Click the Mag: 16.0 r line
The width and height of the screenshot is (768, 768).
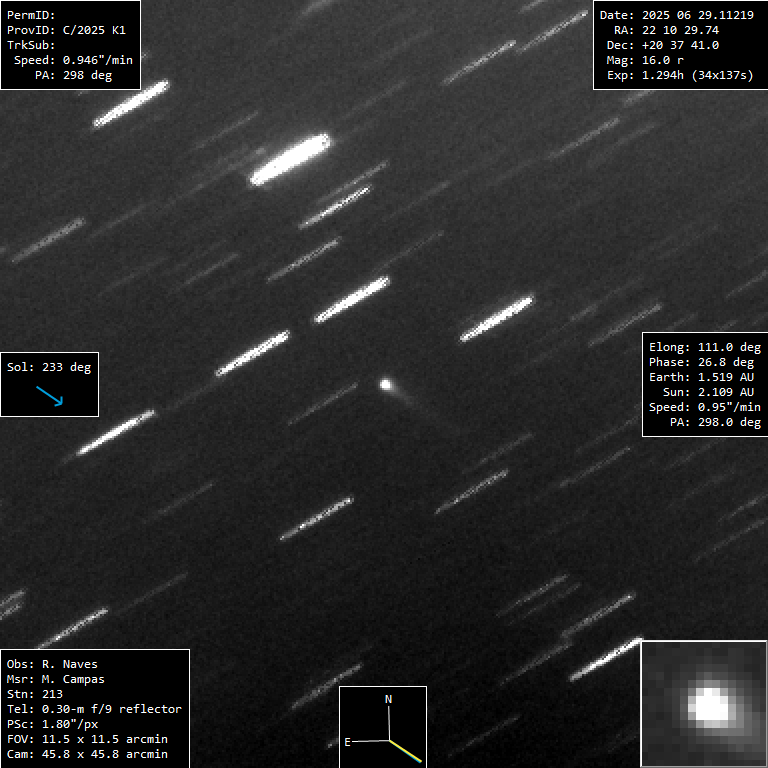point(645,60)
